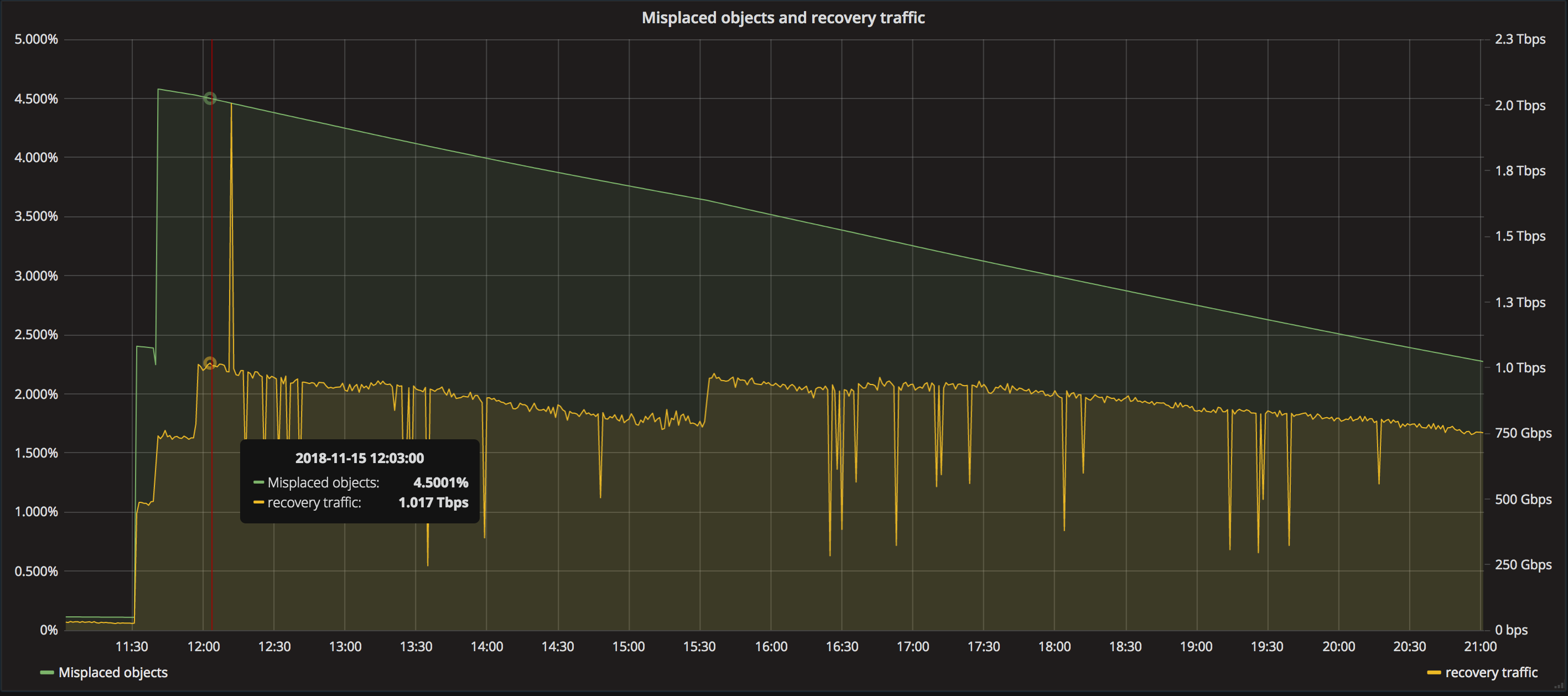Click the tooltip value '4.5001%'
The image size is (1568, 696).
click(x=441, y=483)
